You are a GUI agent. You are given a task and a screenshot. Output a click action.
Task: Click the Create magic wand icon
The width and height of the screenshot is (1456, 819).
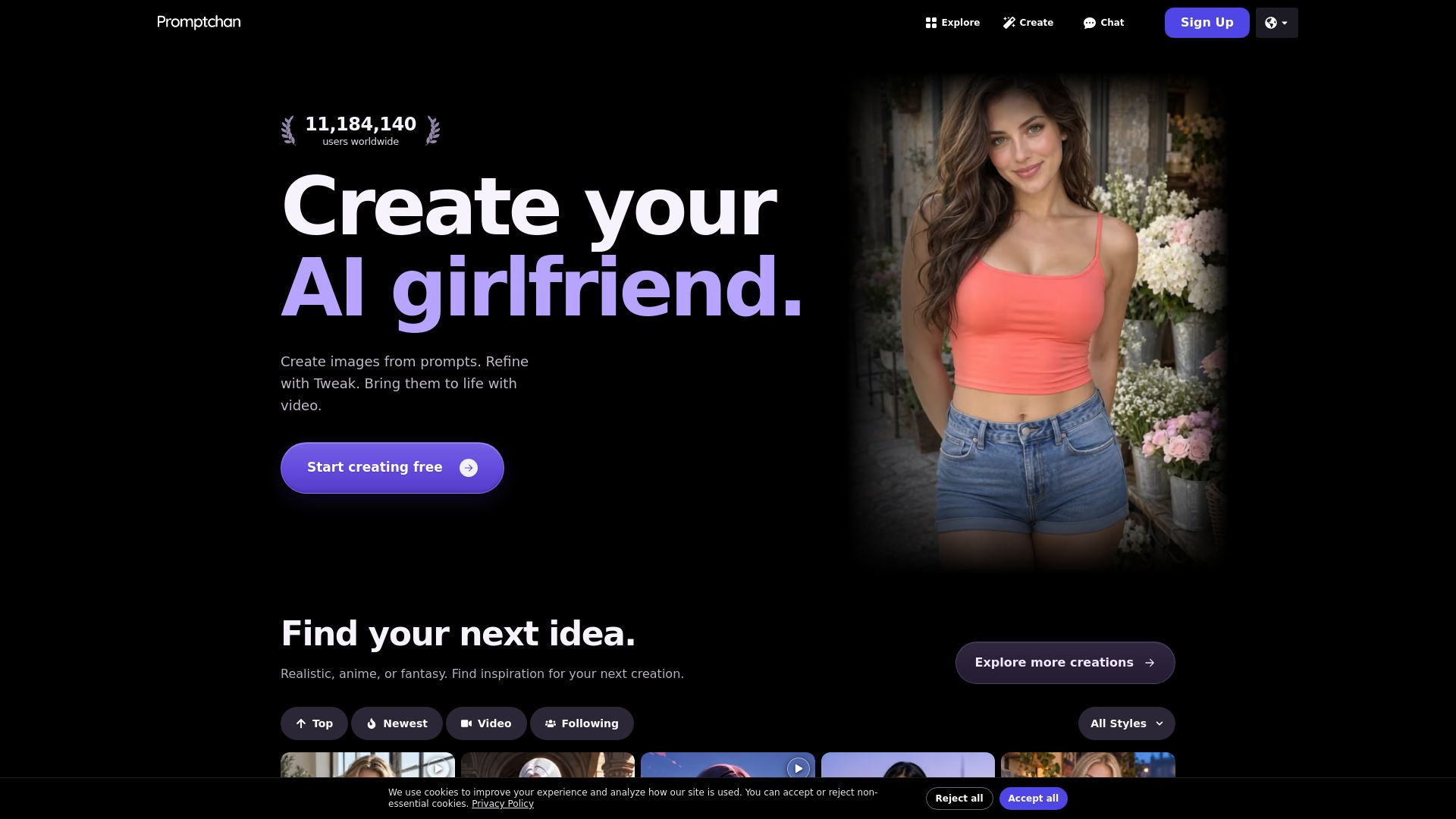point(1009,23)
